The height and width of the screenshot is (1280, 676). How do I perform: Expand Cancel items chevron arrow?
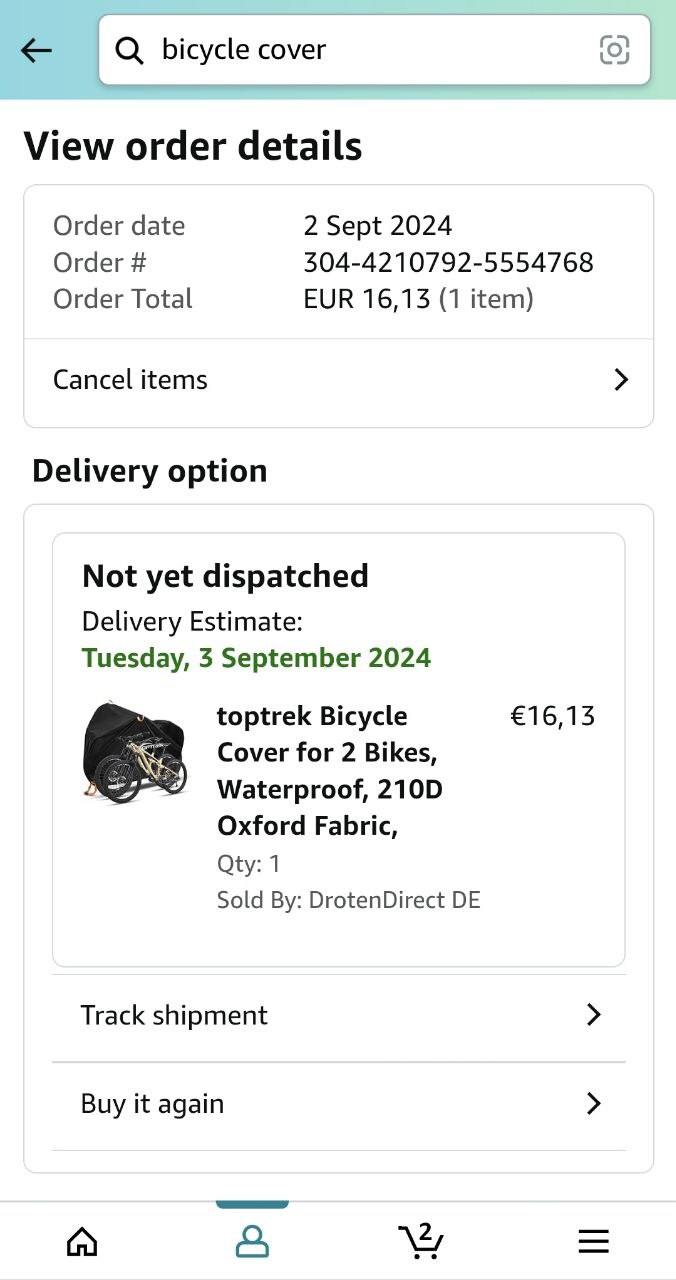621,380
